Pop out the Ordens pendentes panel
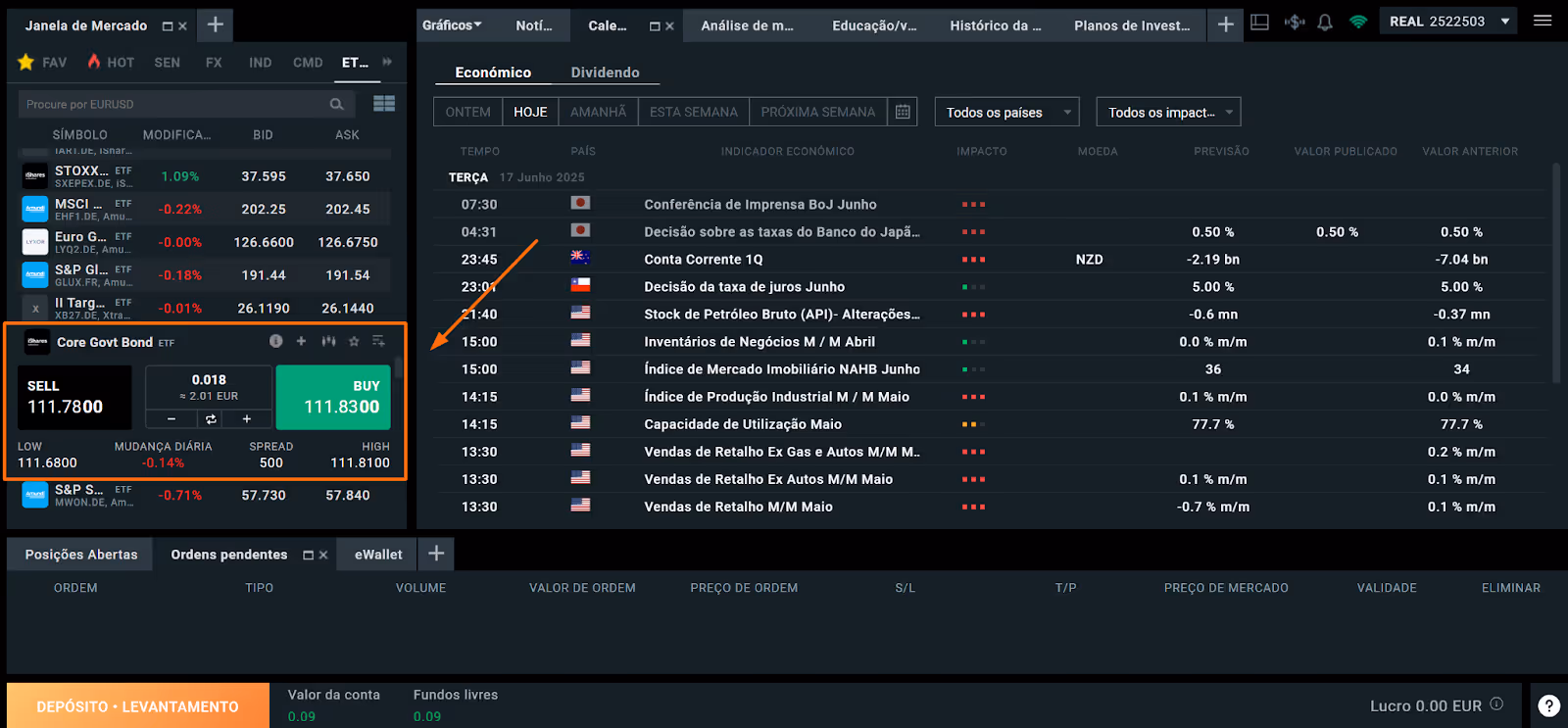This screenshot has width=1568, height=728. pos(308,555)
